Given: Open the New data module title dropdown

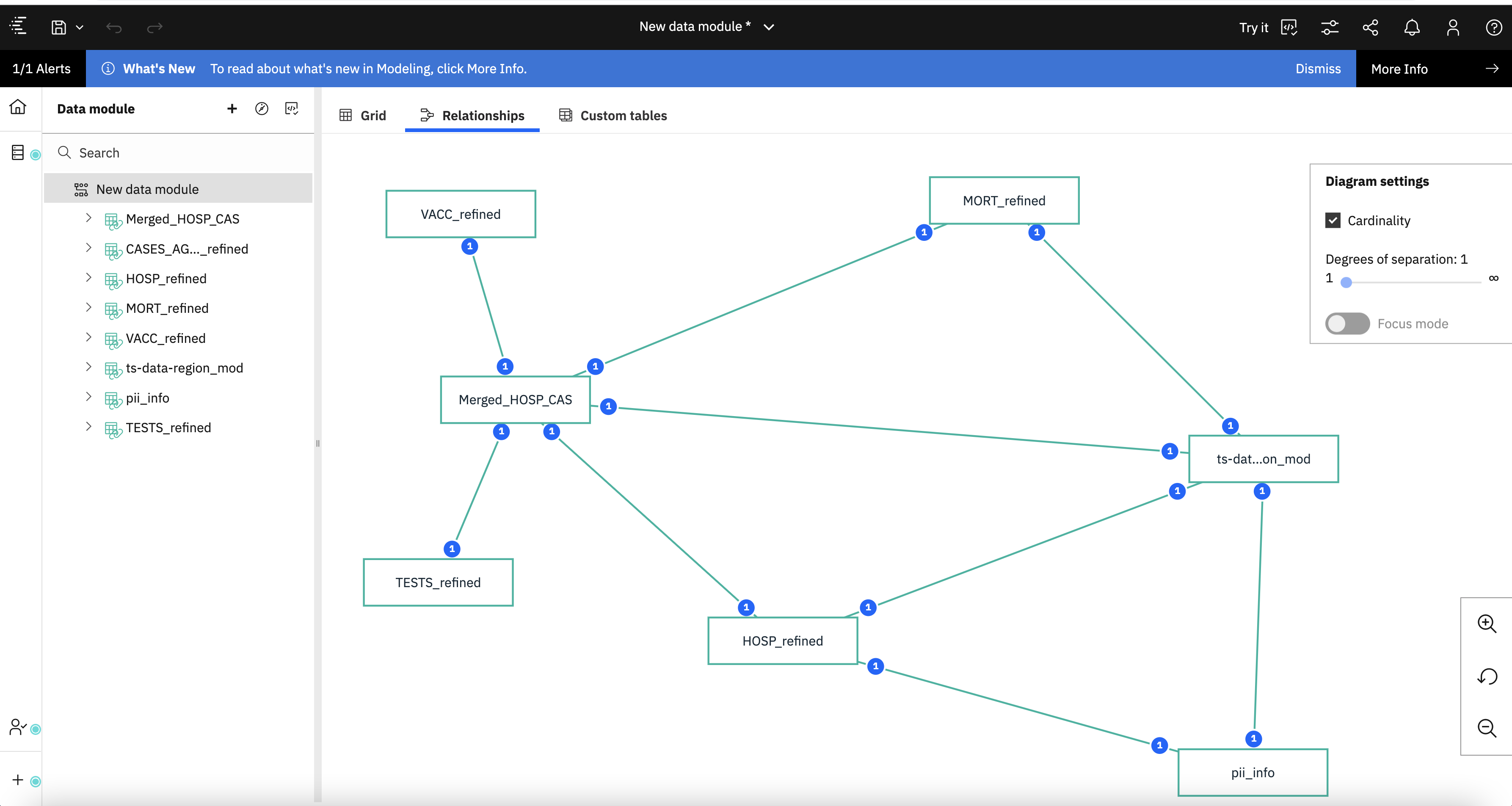Looking at the screenshot, I should 768,27.
